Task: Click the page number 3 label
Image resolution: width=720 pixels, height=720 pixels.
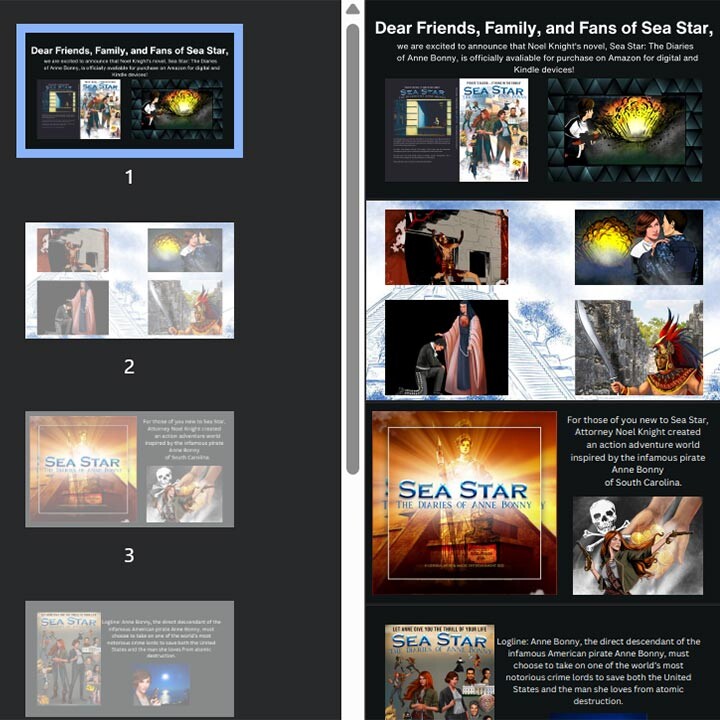Action: tap(129, 555)
